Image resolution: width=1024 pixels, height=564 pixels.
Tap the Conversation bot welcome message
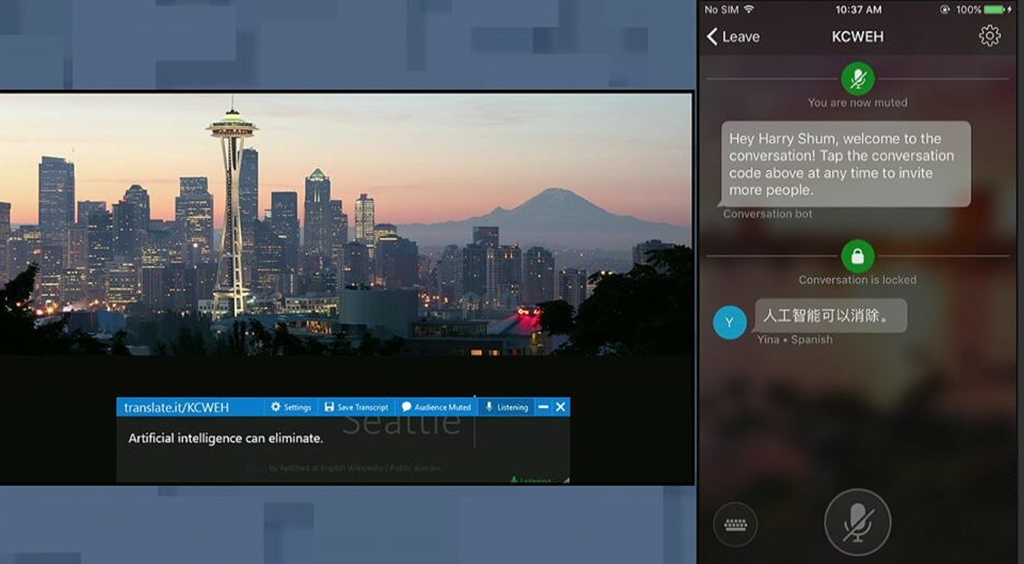(846, 164)
